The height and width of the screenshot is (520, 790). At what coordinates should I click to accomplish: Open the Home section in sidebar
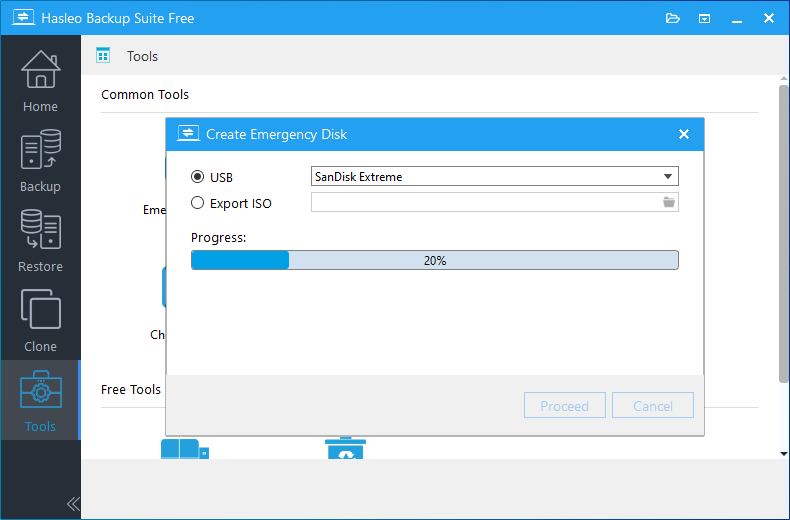40,80
